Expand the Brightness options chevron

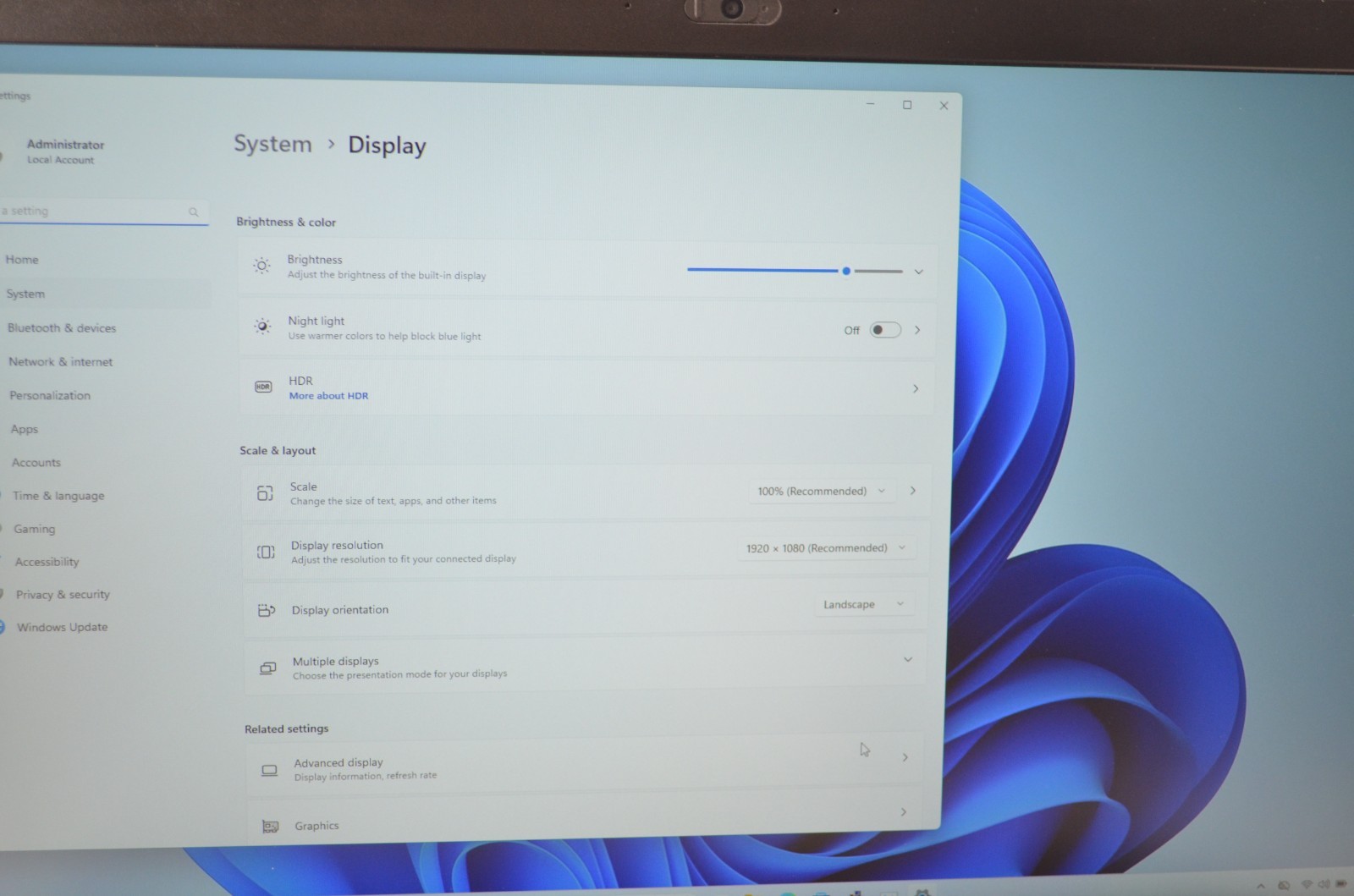click(x=918, y=272)
